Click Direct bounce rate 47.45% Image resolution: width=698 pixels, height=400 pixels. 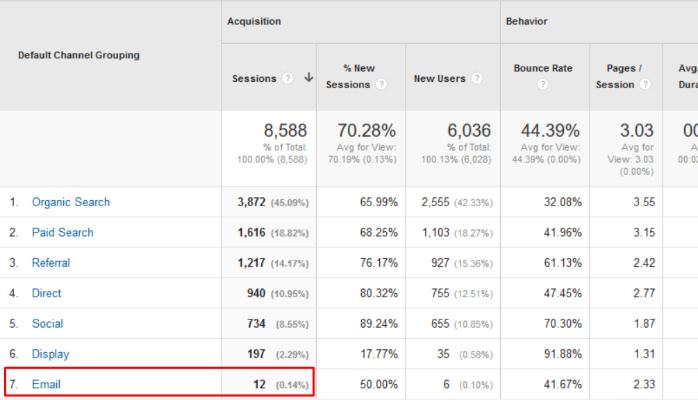pos(563,293)
